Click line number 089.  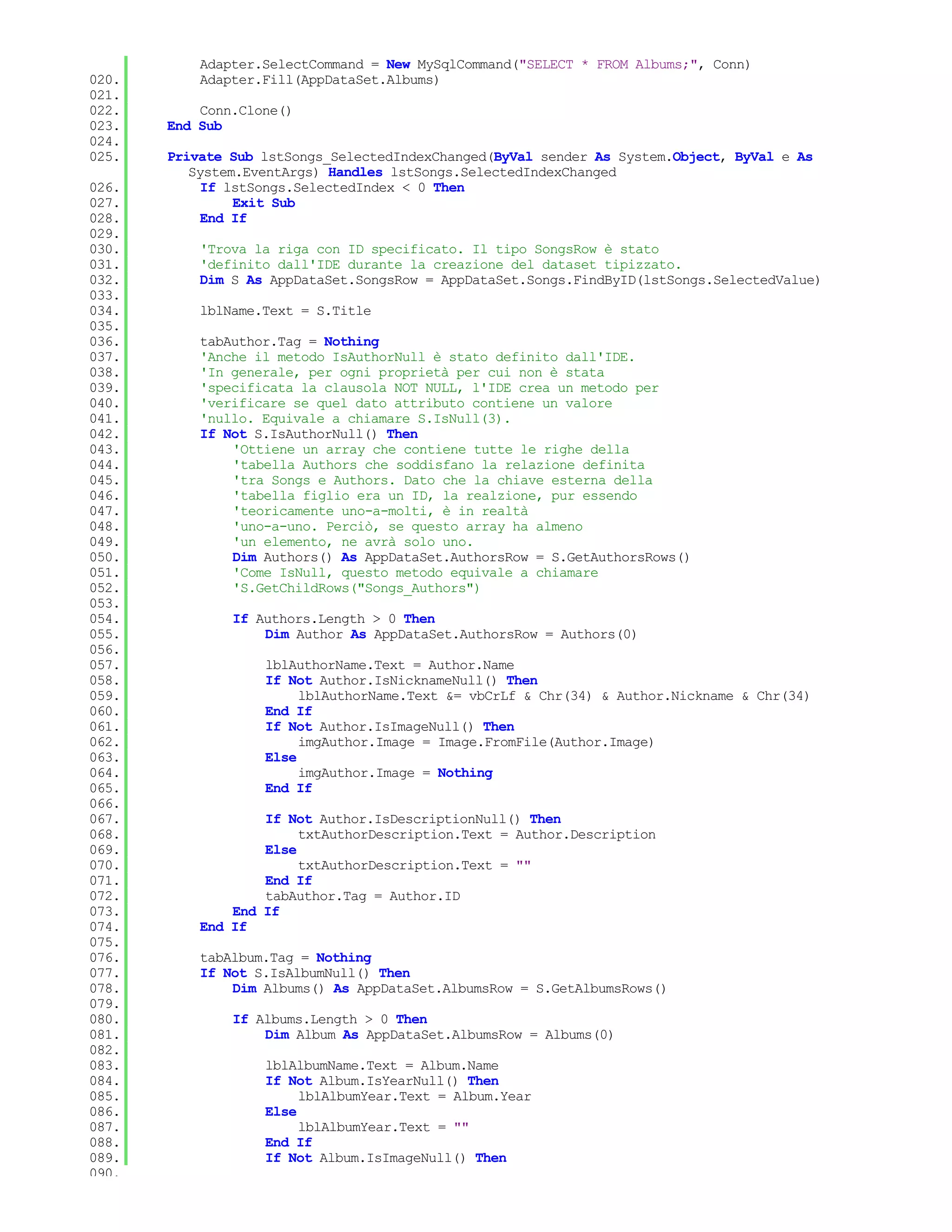pyautogui.click(x=104, y=1158)
